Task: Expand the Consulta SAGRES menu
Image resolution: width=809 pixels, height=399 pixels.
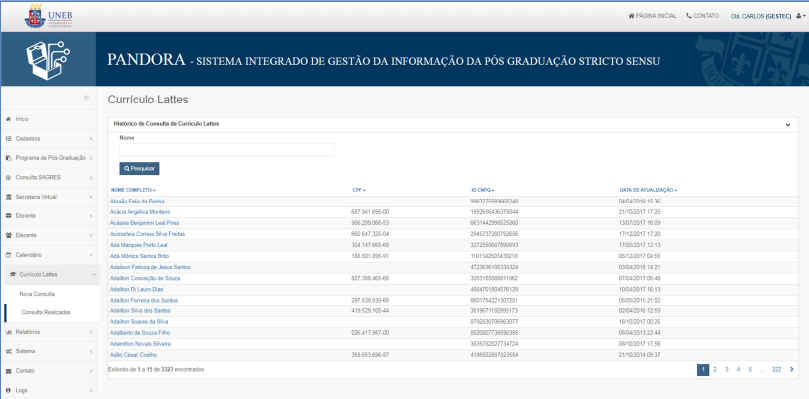Action: [x=91, y=178]
